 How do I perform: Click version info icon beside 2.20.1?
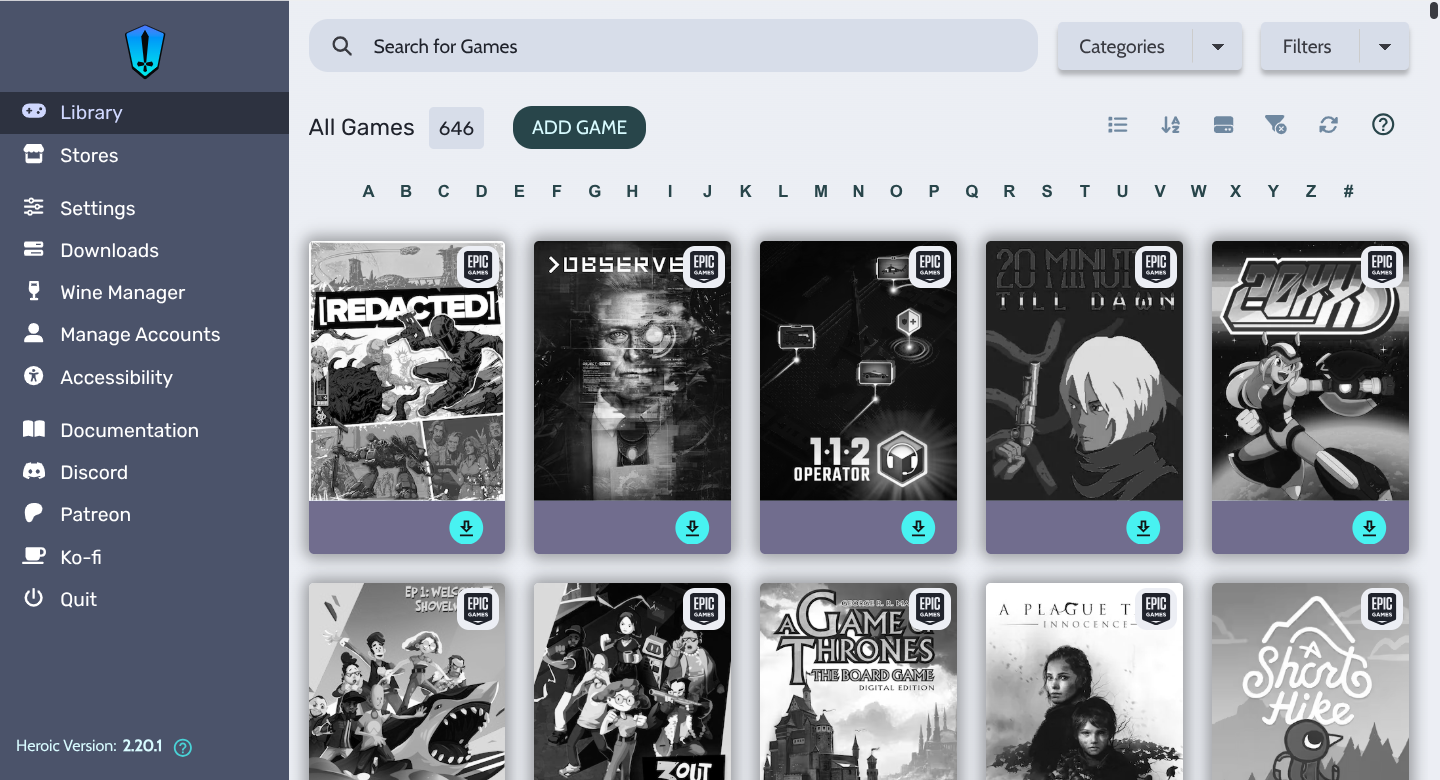(183, 747)
